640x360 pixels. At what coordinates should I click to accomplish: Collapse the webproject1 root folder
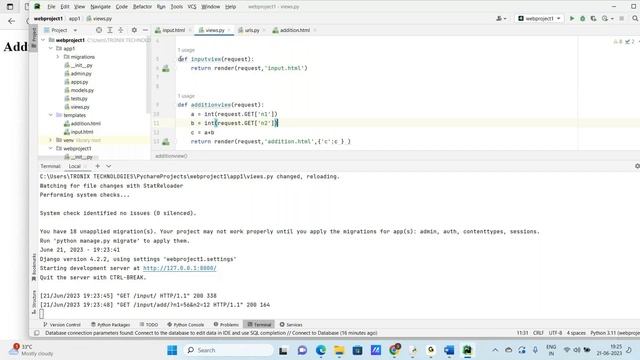click(43, 40)
